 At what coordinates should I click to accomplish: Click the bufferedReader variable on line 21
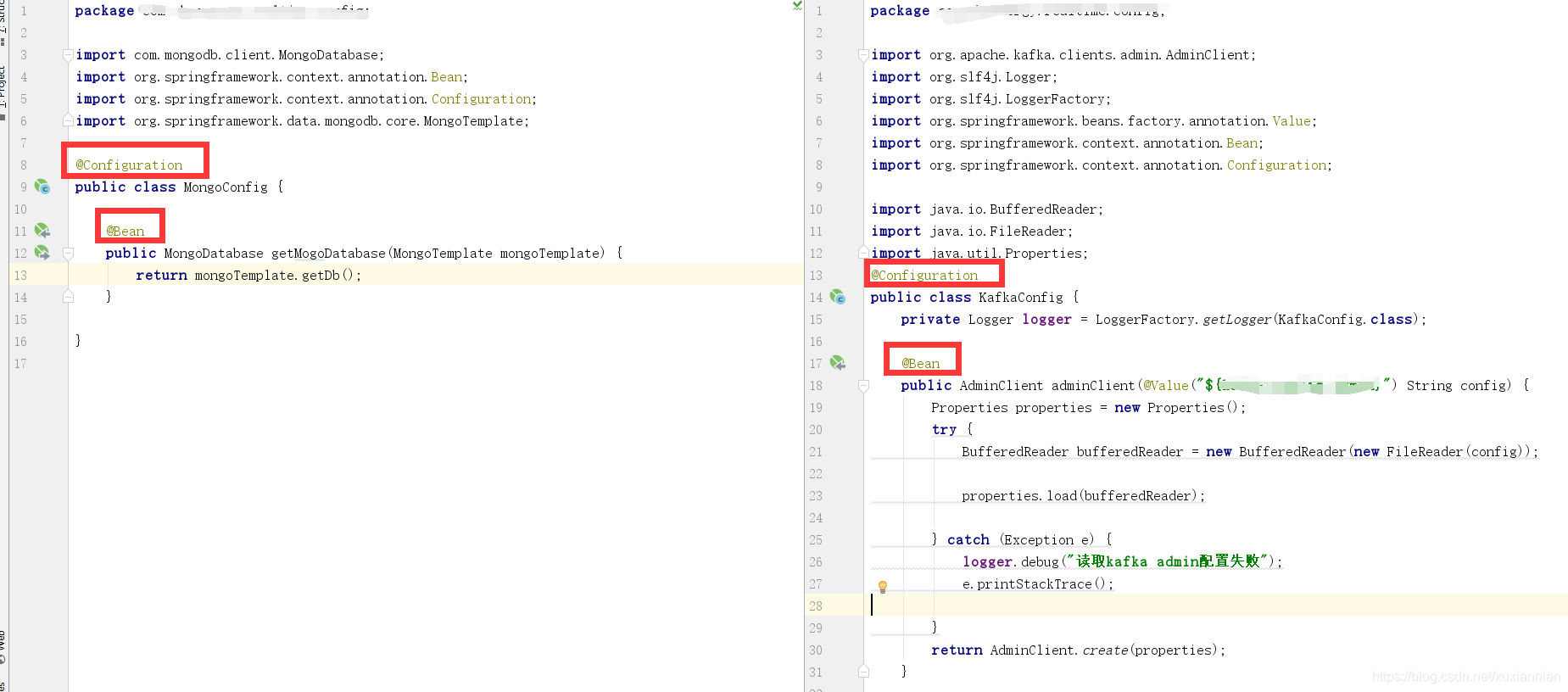click(x=1130, y=452)
